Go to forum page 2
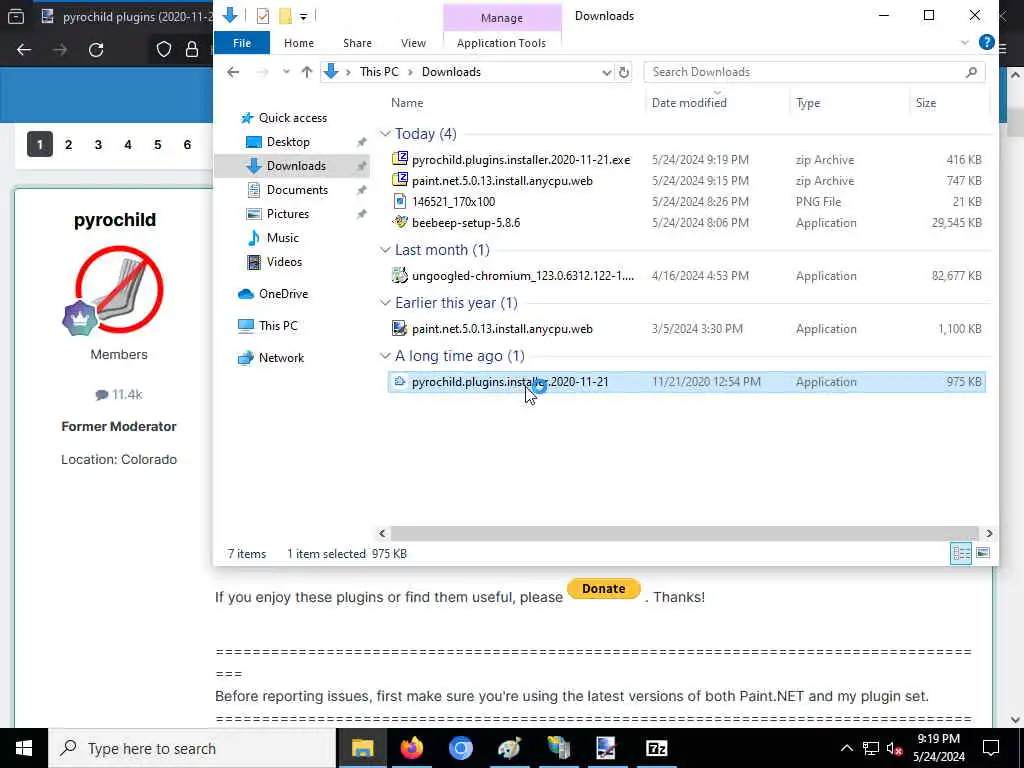Image resolution: width=1024 pixels, height=768 pixels. [x=69, y=144]
